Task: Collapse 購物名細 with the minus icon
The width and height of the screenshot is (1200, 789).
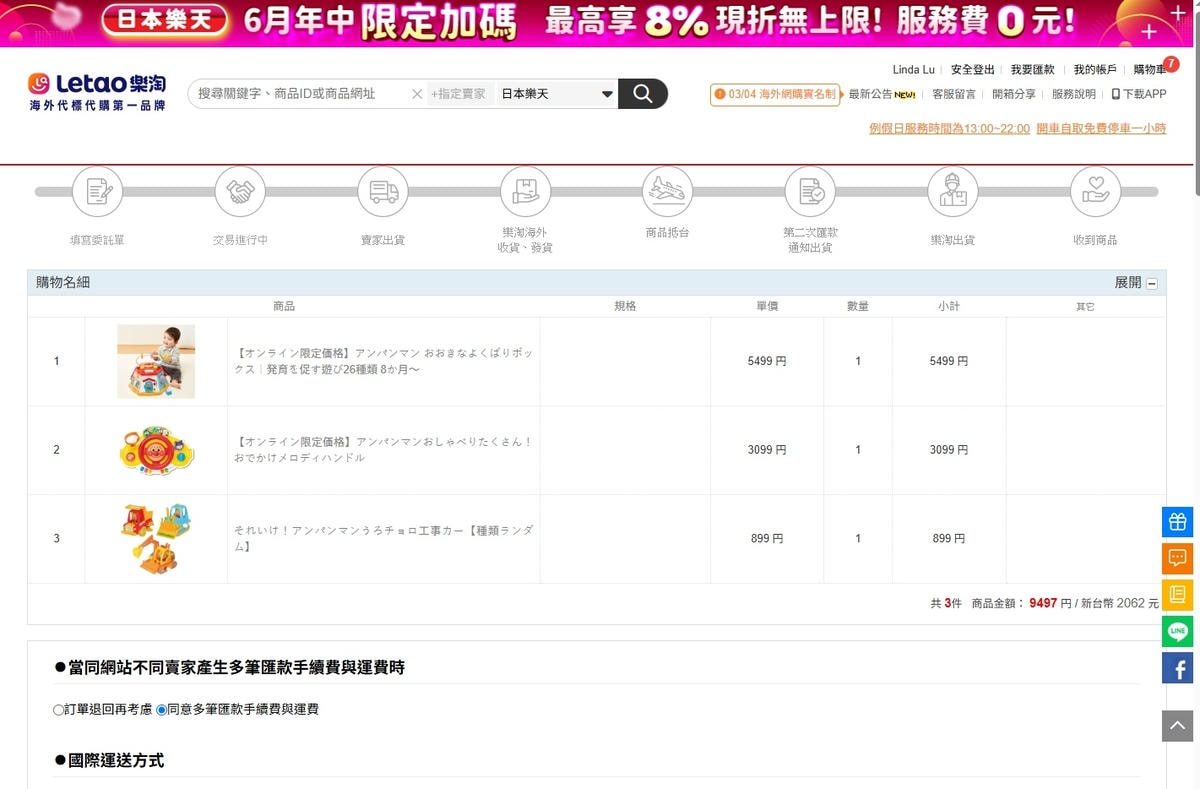Action: (x=1151, y=284)
